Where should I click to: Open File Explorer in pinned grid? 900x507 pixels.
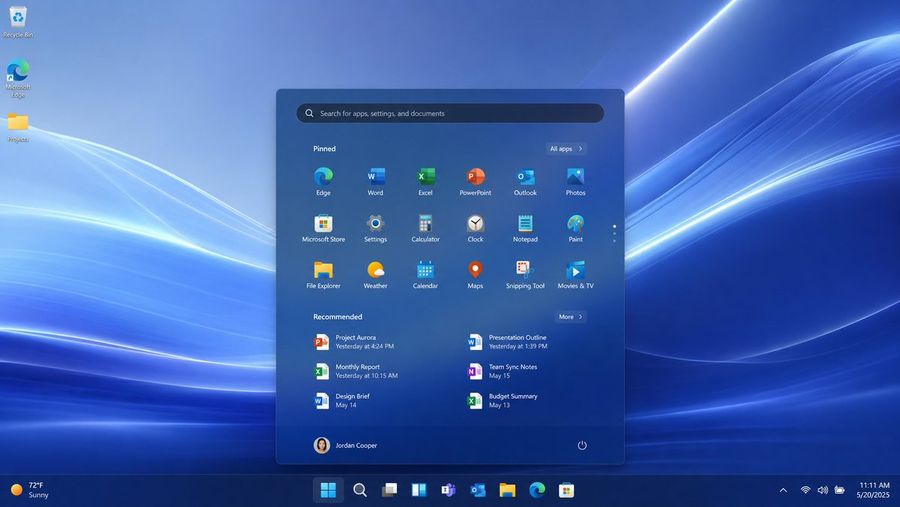tap(323, 274)
